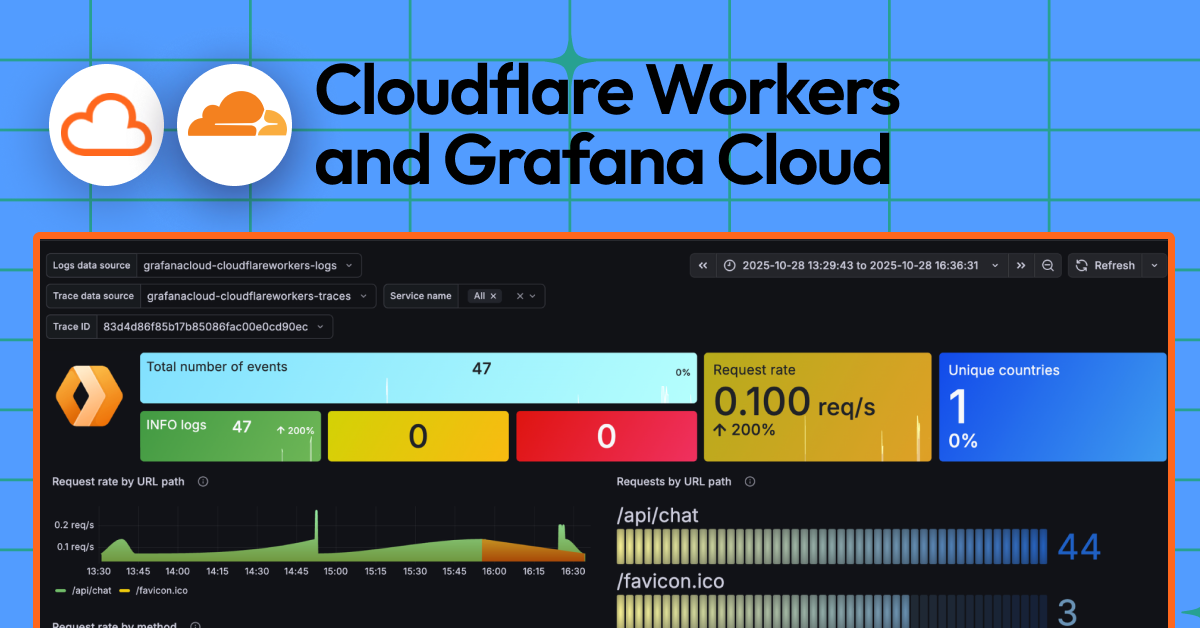Screen dimensions: 1200x628
Task: Open the Logs data source dropdown
Action: [250, 265]
